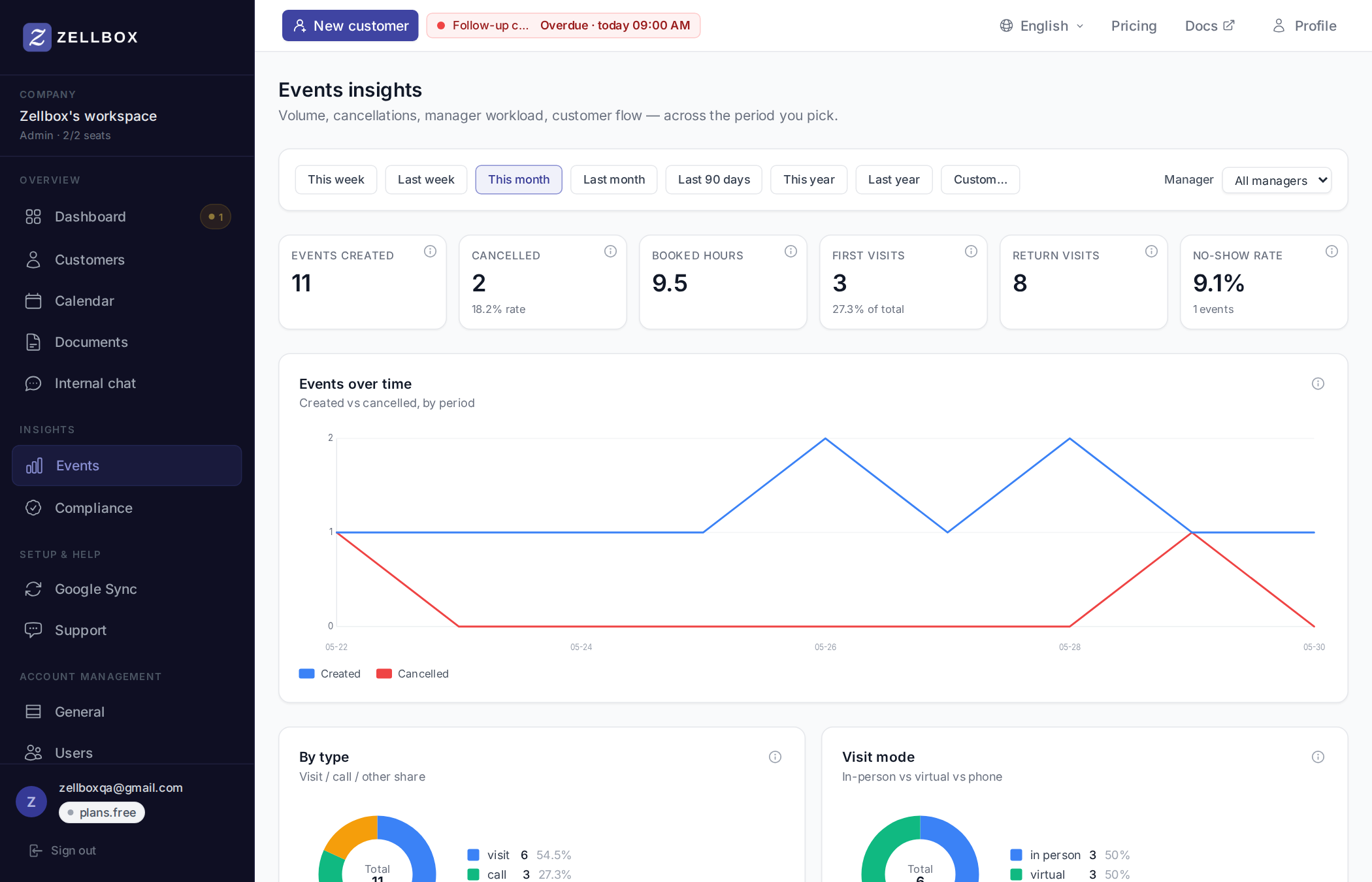
Task: Open info for Visit mode chart
Action: 1318,757
